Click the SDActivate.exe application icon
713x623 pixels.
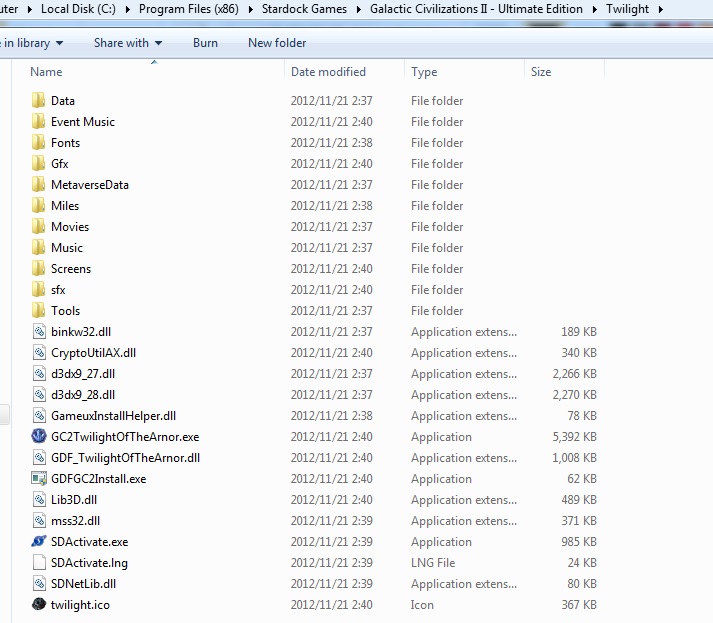pos(39,541)
